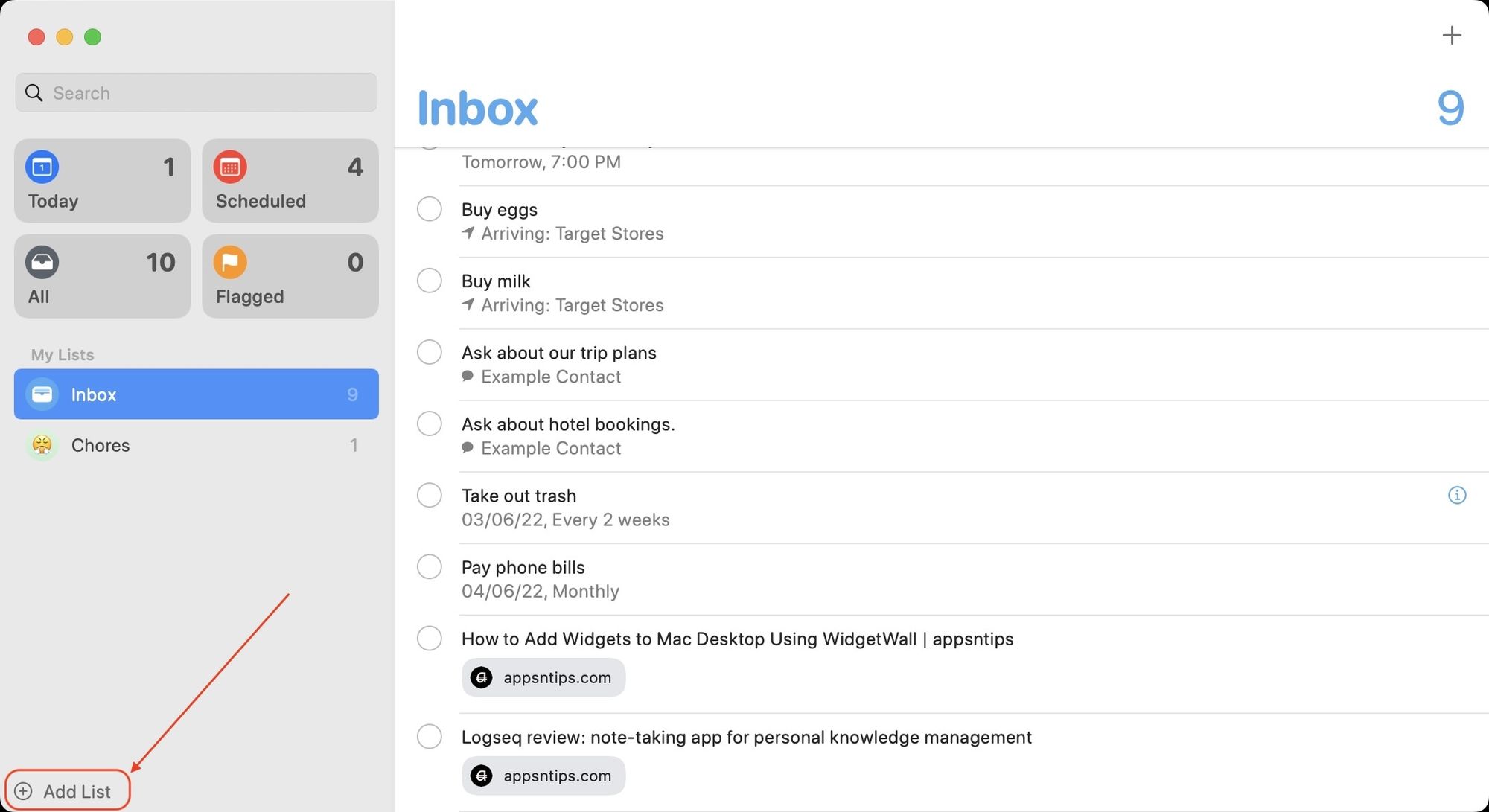
Task: Click info icon next to Take out trash
Action: click(1458, 495)
